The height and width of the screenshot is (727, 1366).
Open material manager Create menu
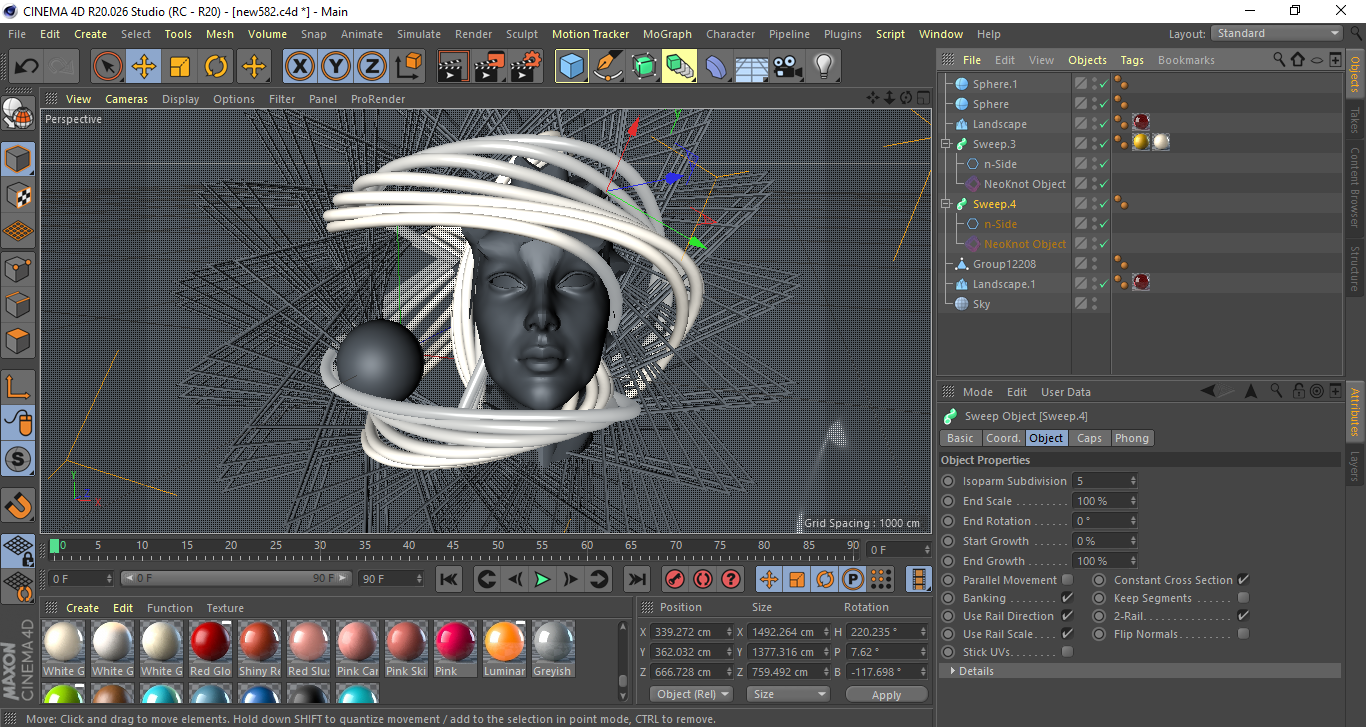[x=82, y=608]
